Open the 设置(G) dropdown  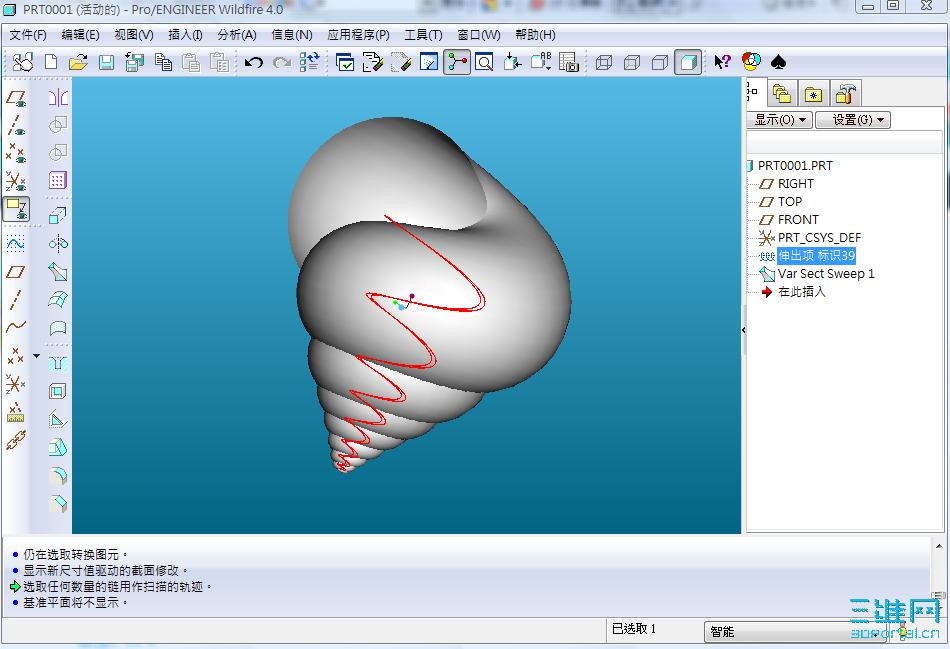pos(853,120)
